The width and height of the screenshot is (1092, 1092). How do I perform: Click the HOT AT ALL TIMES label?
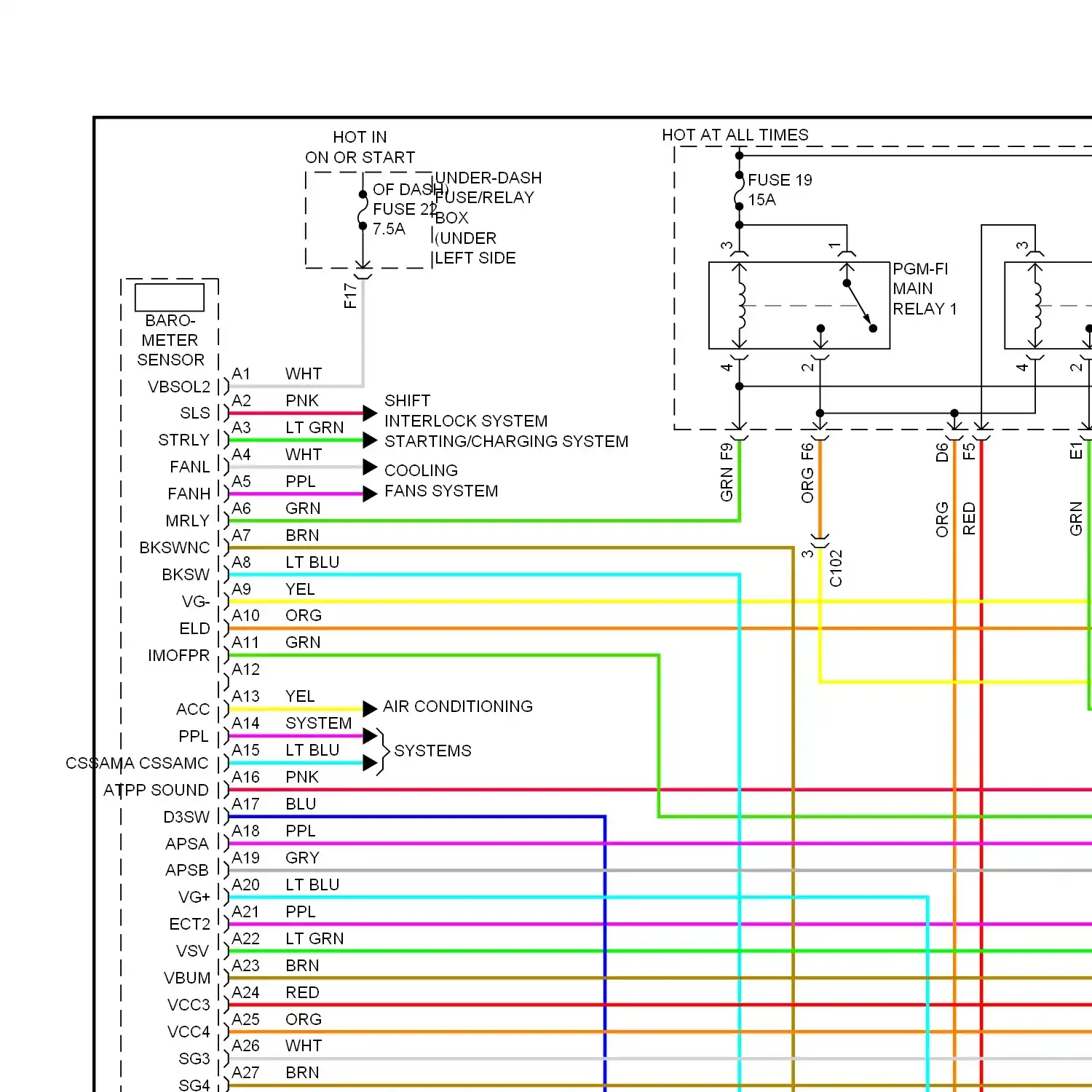pos(735,135)
